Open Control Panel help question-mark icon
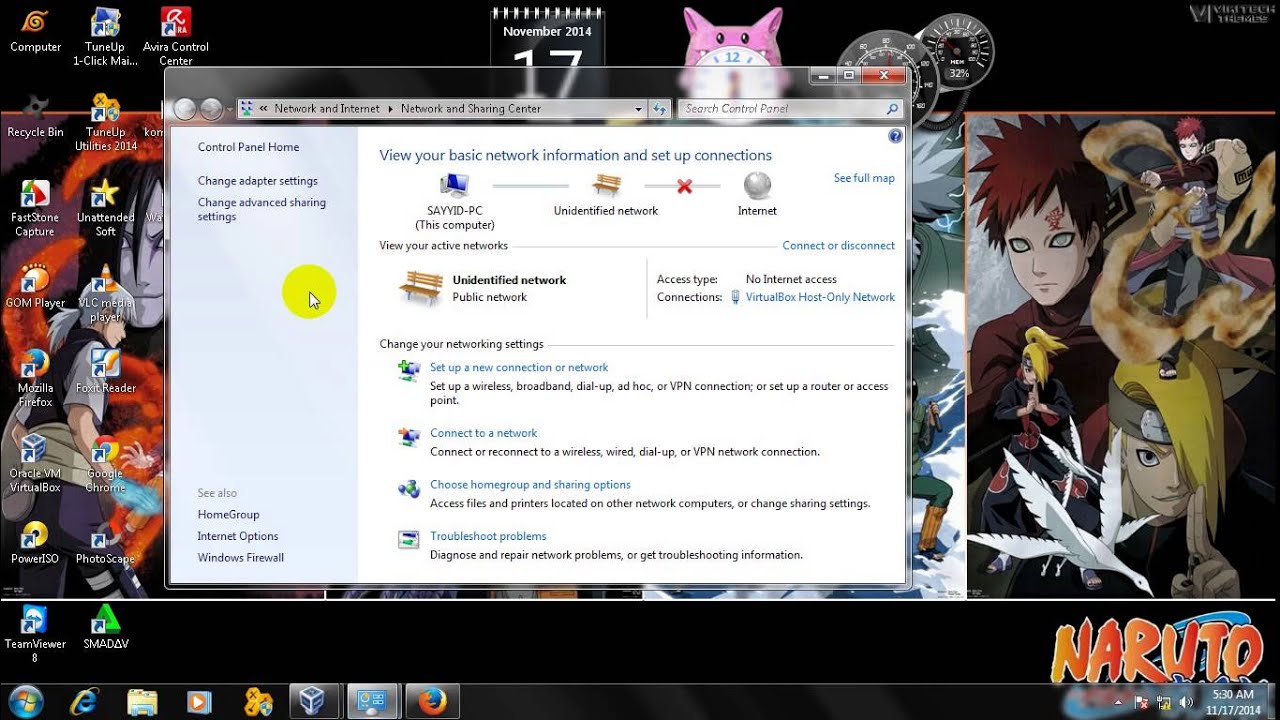Image resolution: width=1280 pixels, height=720 pixels. point(895,136)
